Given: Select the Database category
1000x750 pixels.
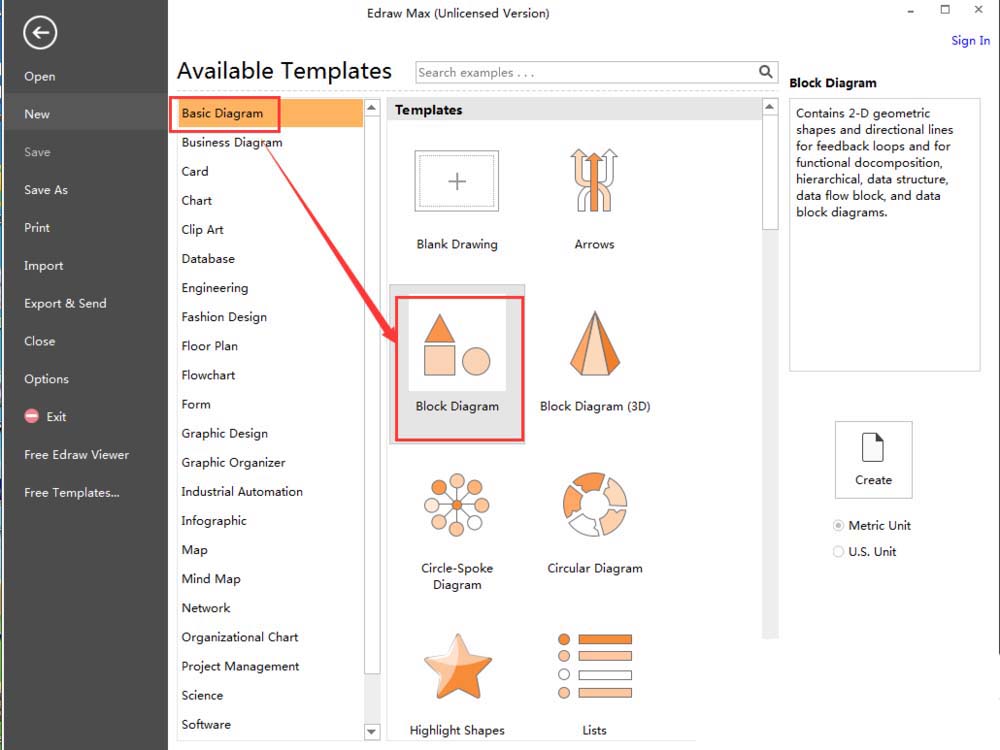Looking at the screenshot, I should [208, 259].
